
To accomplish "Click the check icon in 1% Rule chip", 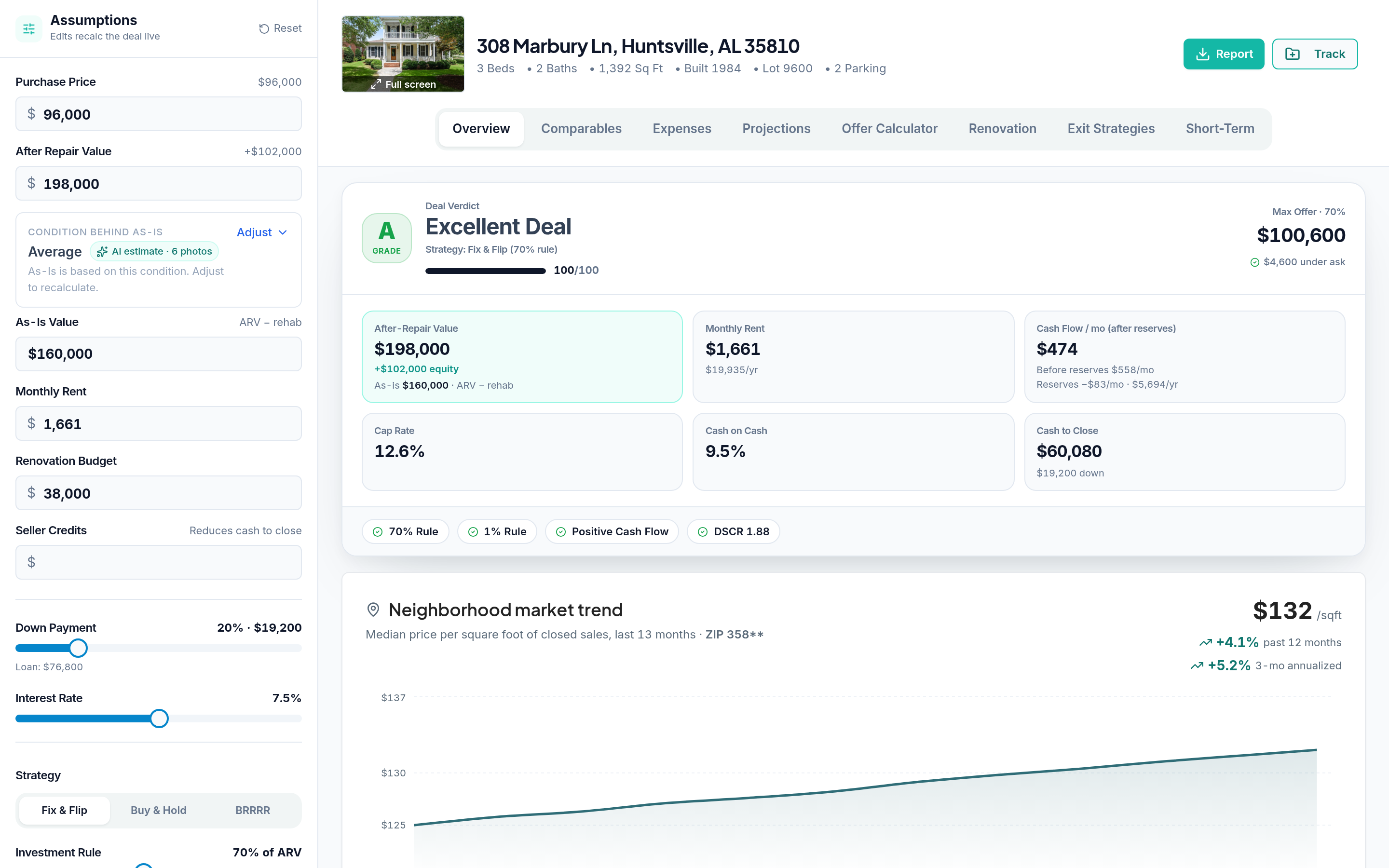I will pos(473,532).
